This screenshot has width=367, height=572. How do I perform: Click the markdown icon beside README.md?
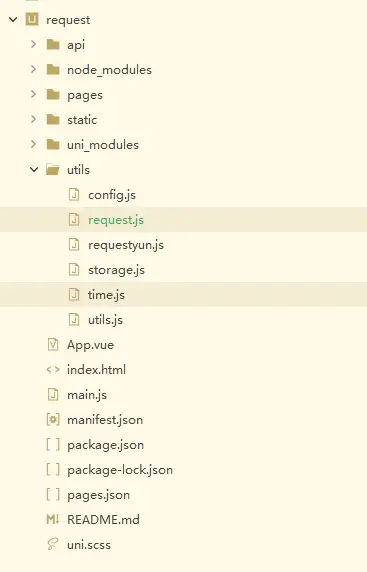[53, 519]
